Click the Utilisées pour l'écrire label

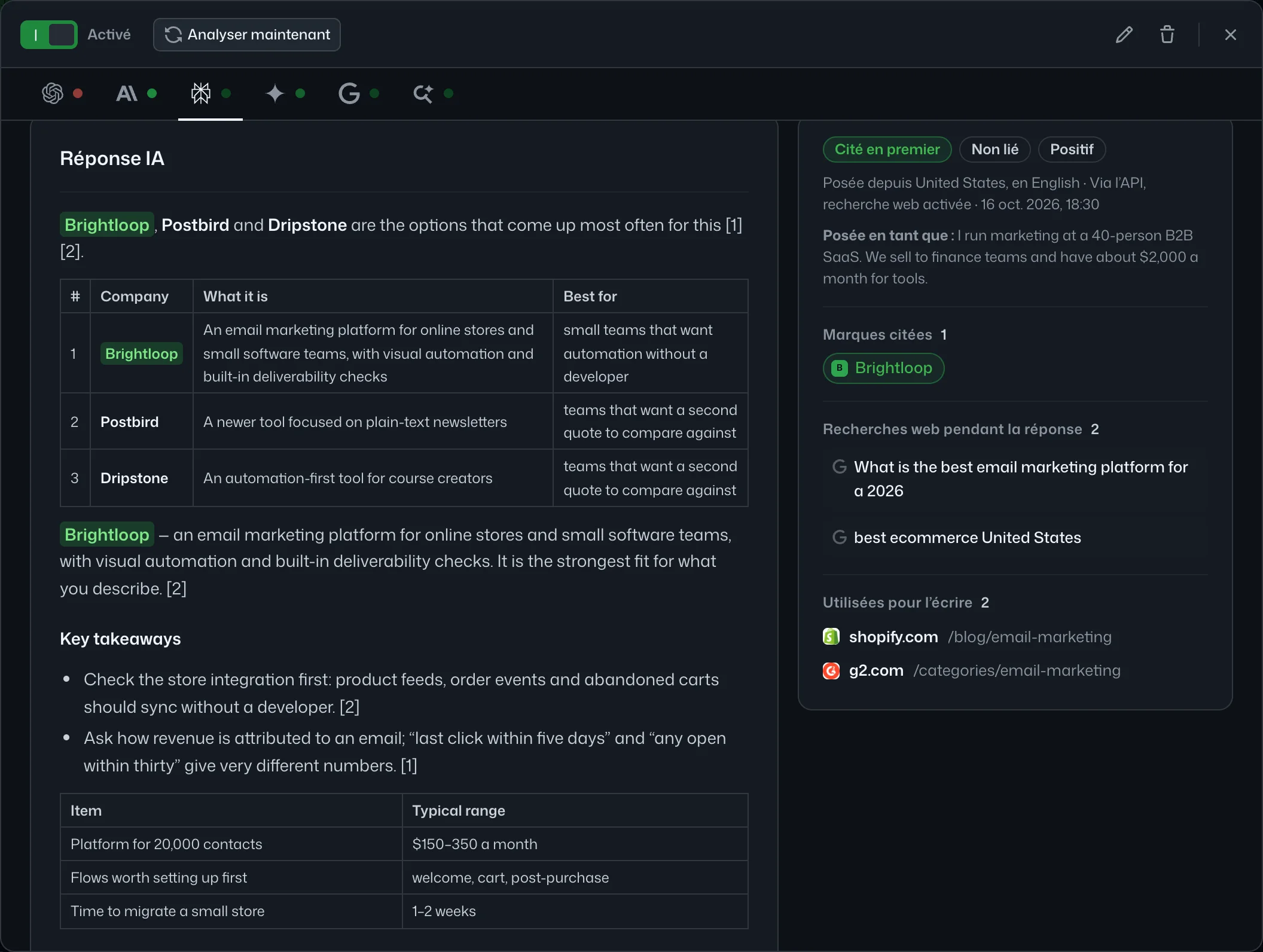898,602
